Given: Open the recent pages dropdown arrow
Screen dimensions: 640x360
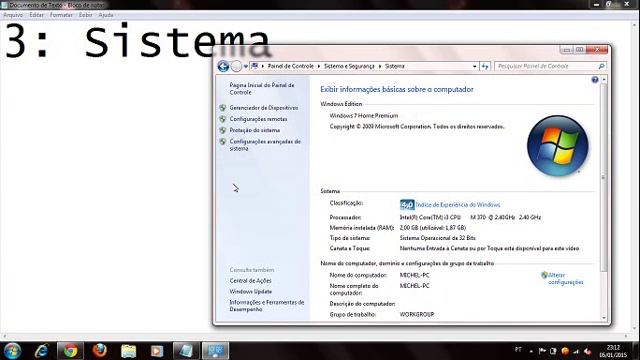Looking at the screenshot, I should (246, 67).
